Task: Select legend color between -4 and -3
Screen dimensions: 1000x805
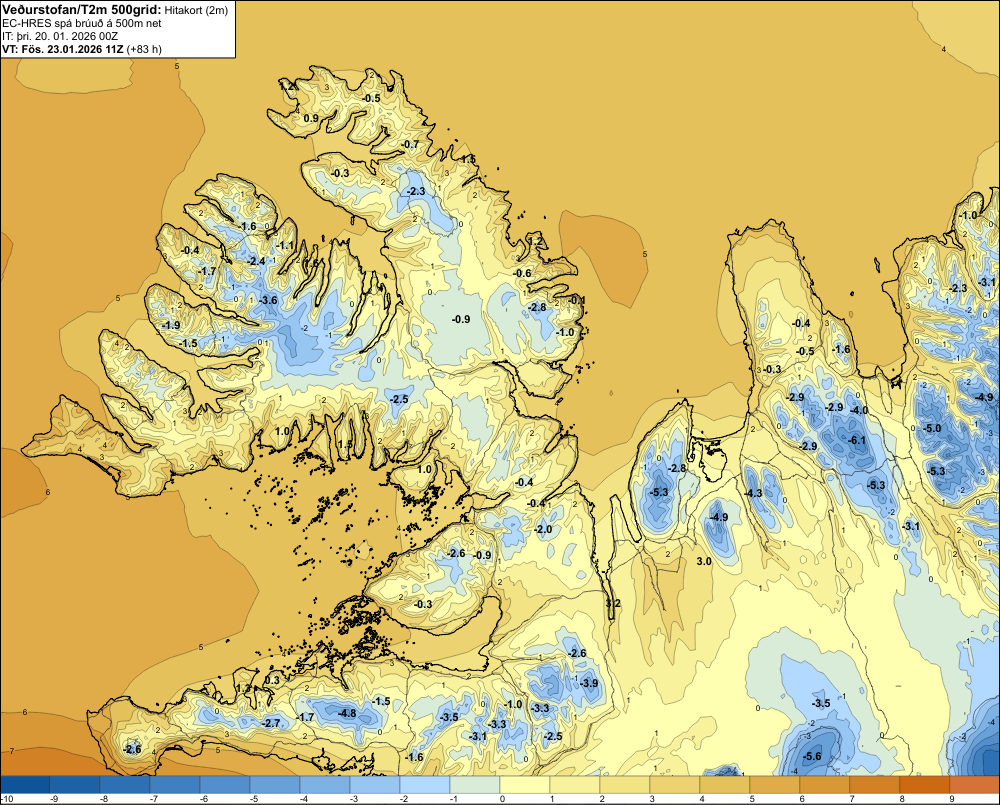Action: 325,784
